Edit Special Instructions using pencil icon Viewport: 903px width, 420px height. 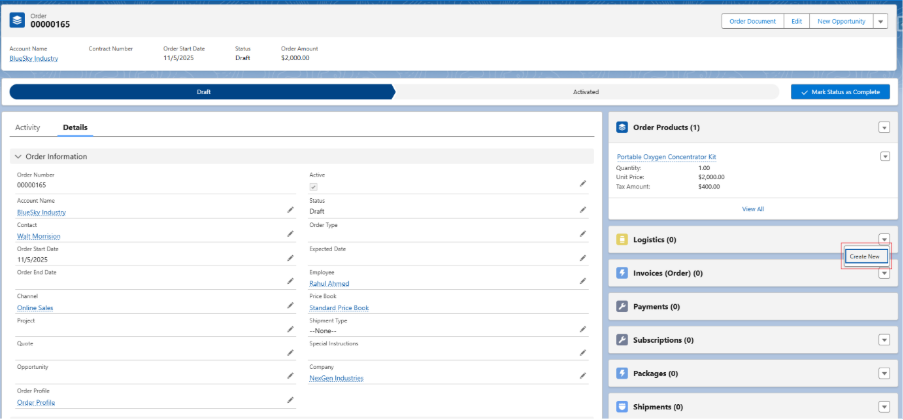582,353
